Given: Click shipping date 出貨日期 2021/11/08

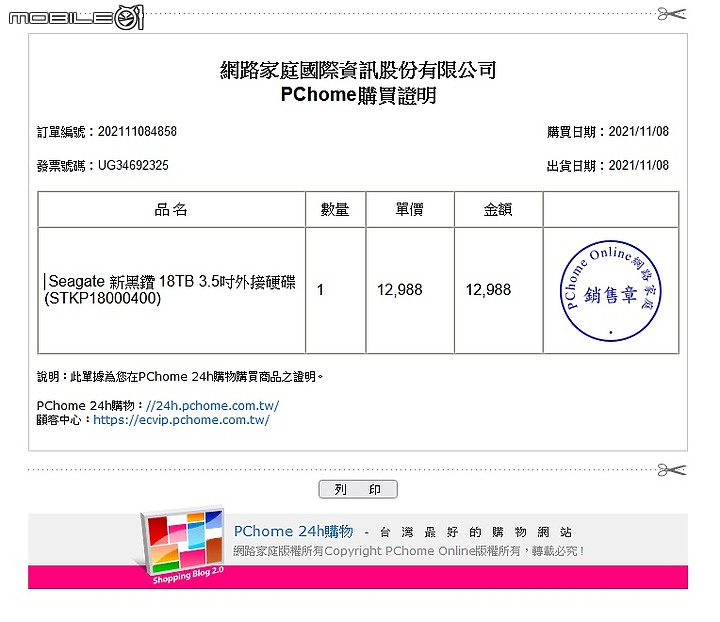Looking at the screenshot, I should tap(608, 165).
